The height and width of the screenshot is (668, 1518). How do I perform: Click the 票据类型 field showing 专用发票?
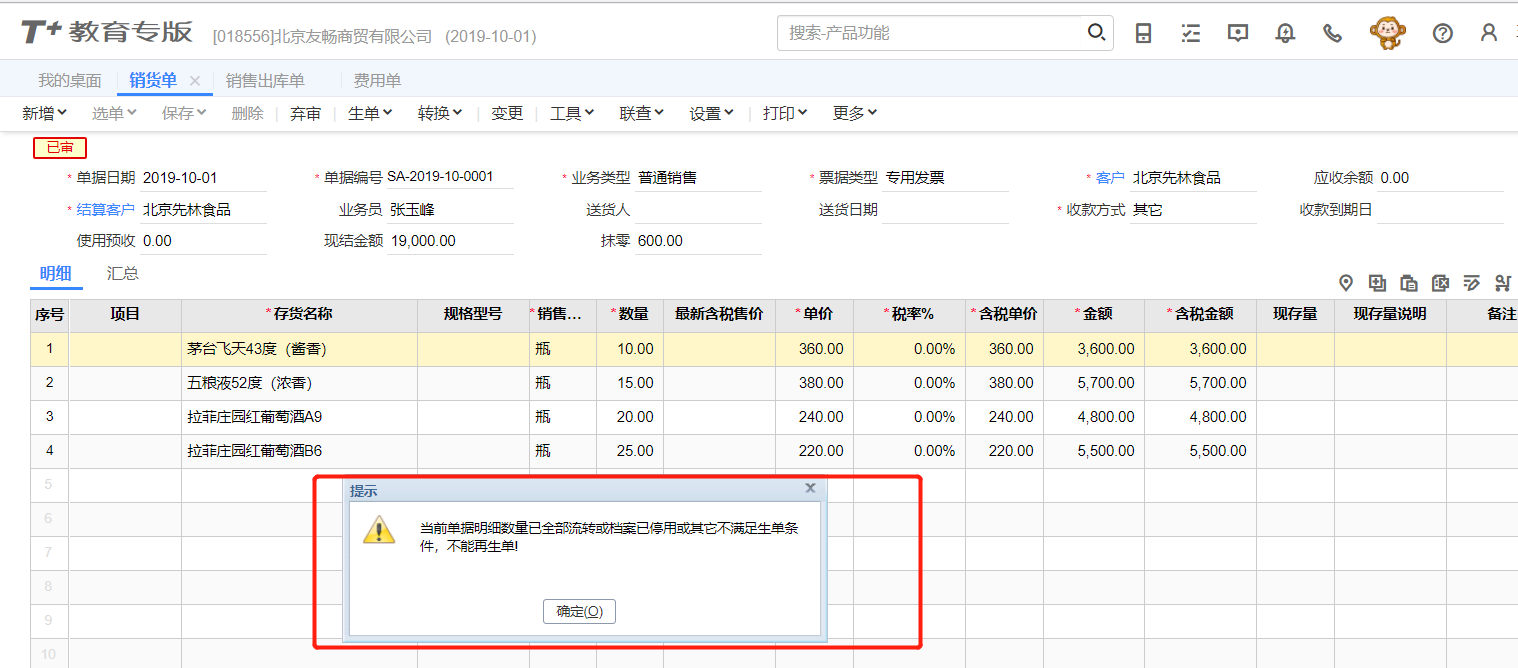tap(946, 178)
